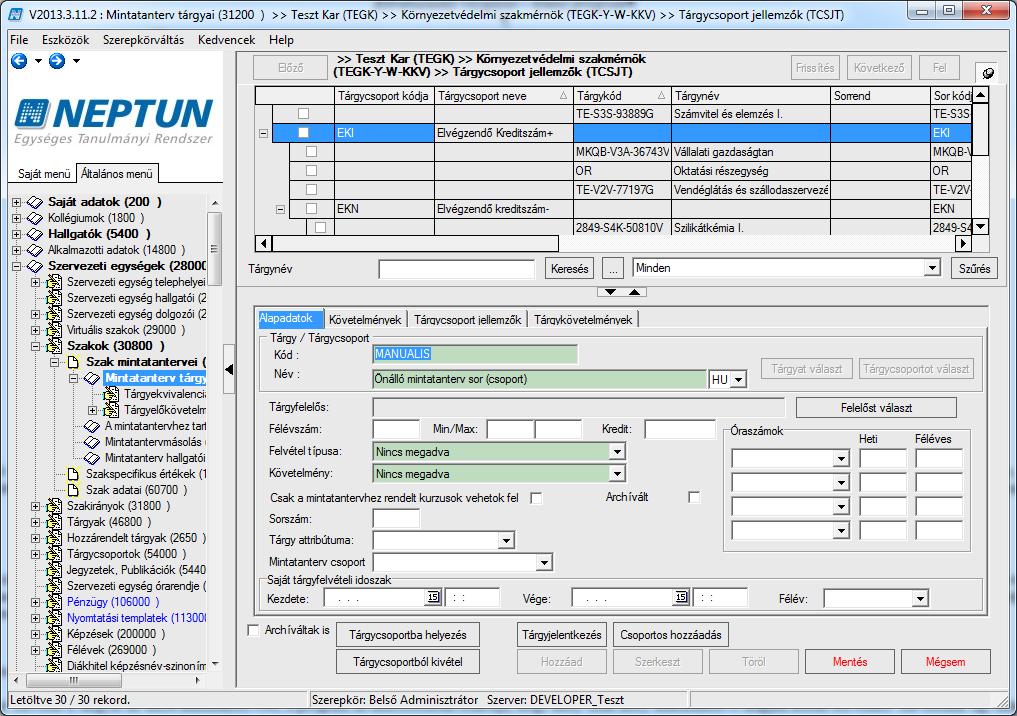The width and height of the screenshot is (1017, 716).
Task: Open the back arrow history dropdown
Action: (38, 61)
